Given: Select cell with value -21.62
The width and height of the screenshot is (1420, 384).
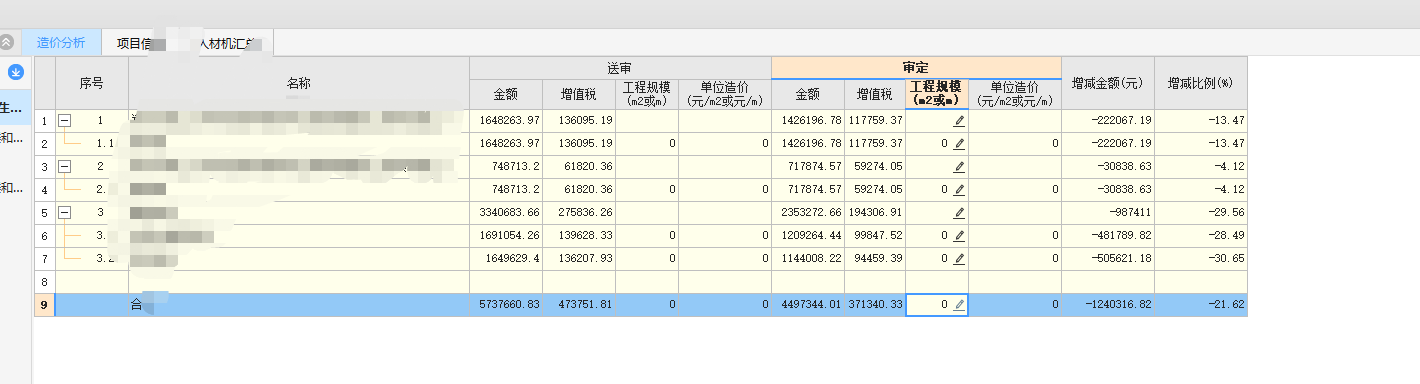Looking at the screenshot, I should point(1200,304).
